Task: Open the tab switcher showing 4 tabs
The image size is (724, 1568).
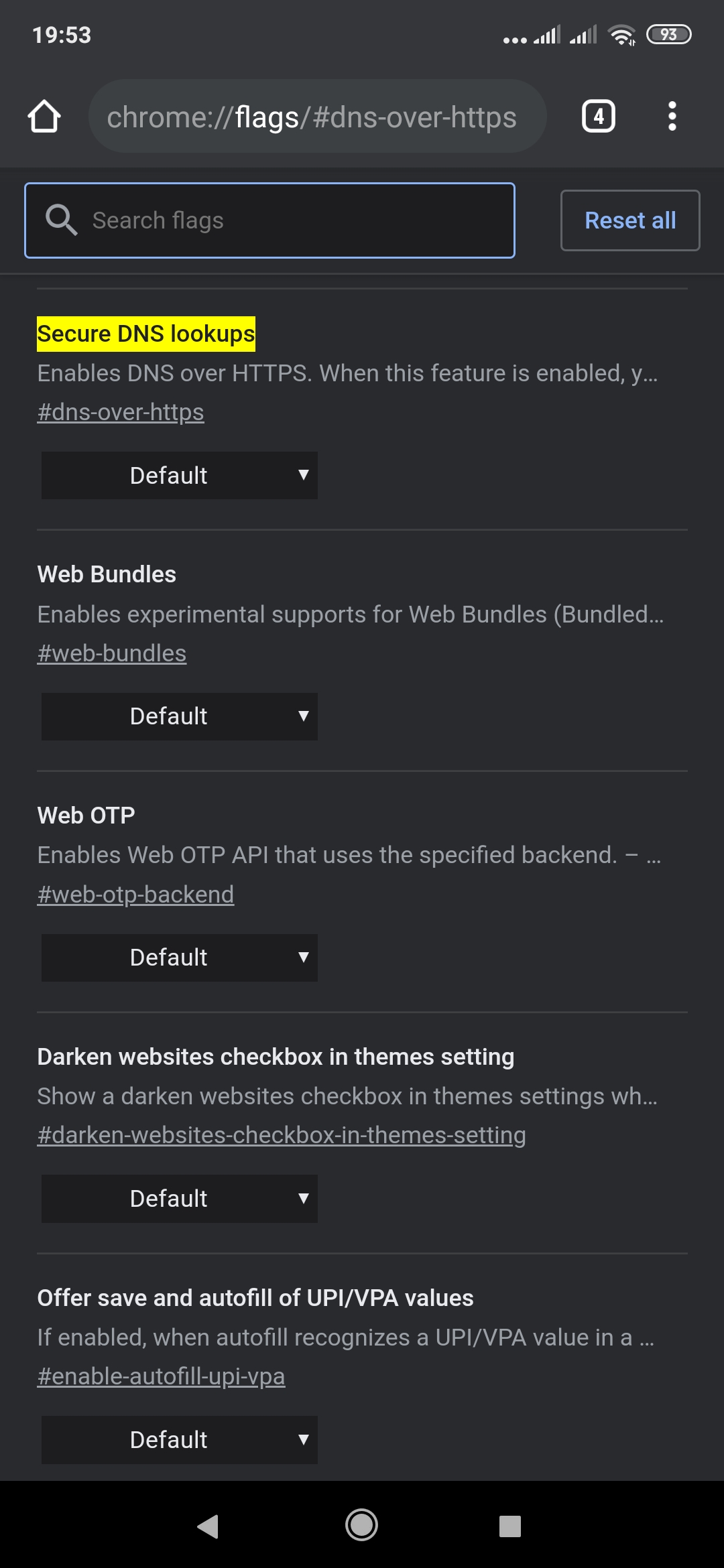Action: pos(598,117)
